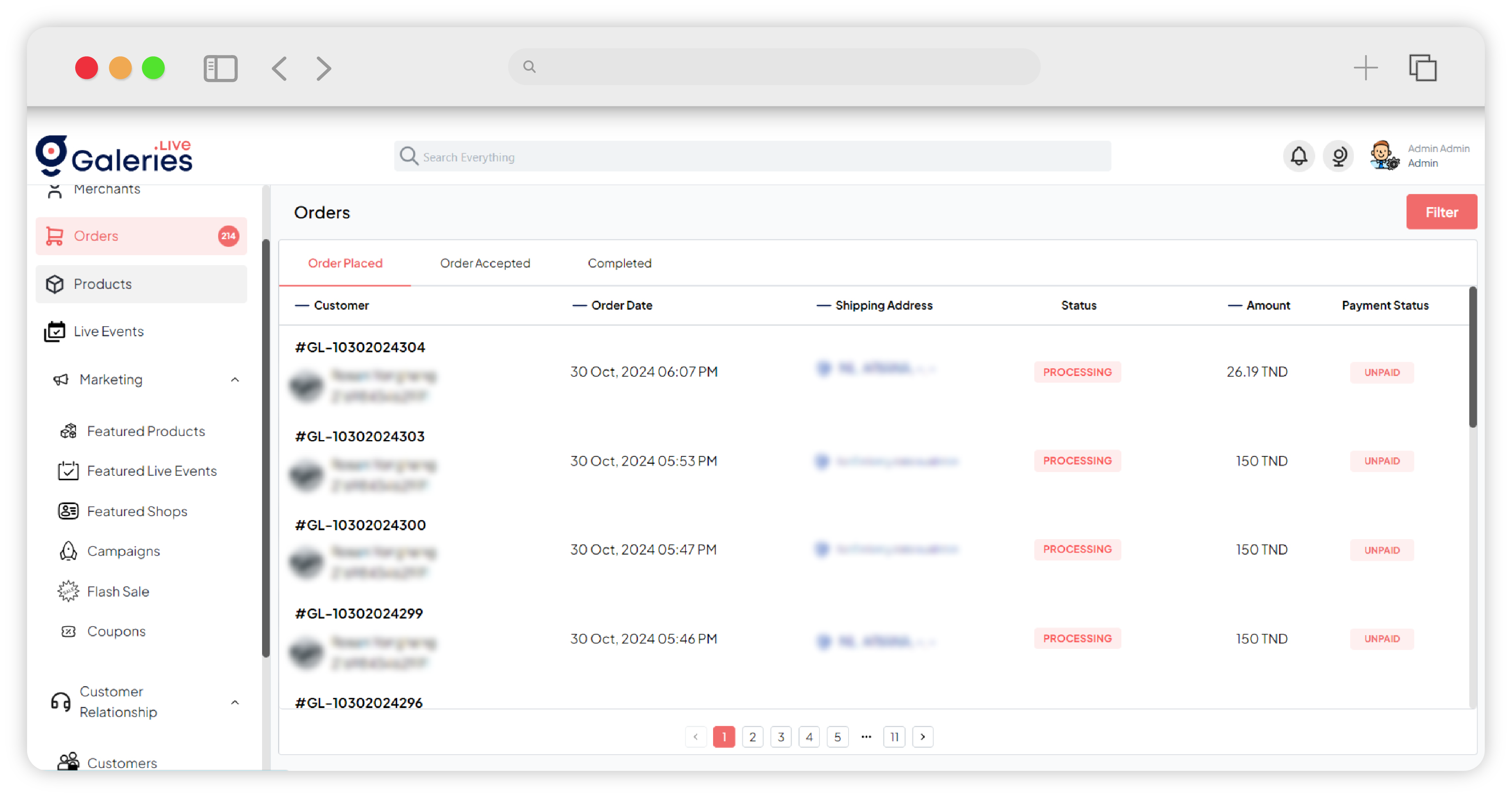
Task: Open Live Events from sidebar
Action: click(x=108, y=331)
